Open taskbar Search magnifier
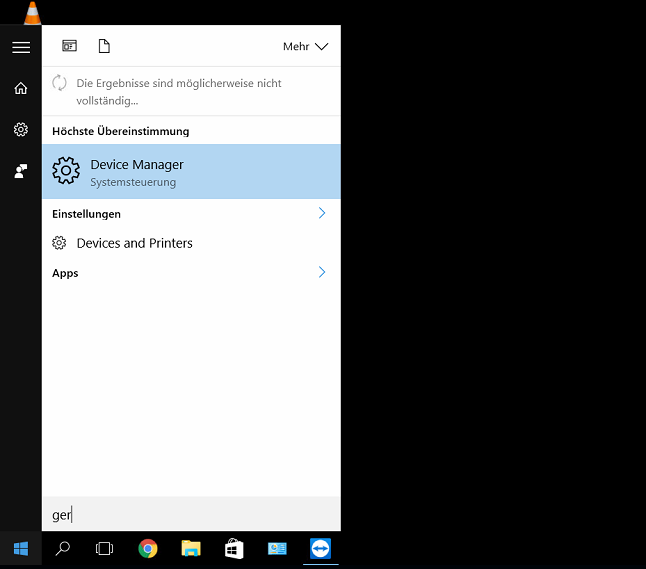The height and width of the screenshot is (569, 646). pos(63,549)
